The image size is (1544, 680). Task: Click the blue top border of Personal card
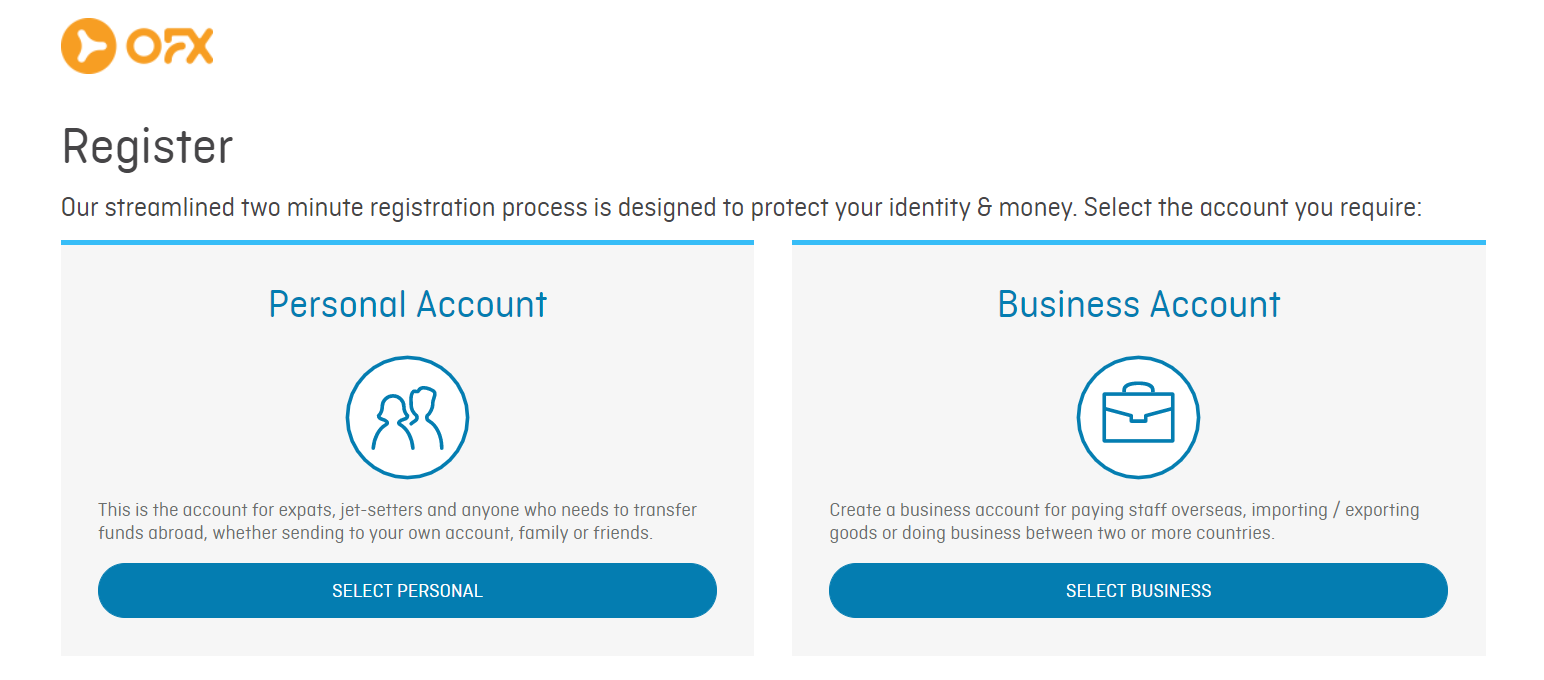407,242
